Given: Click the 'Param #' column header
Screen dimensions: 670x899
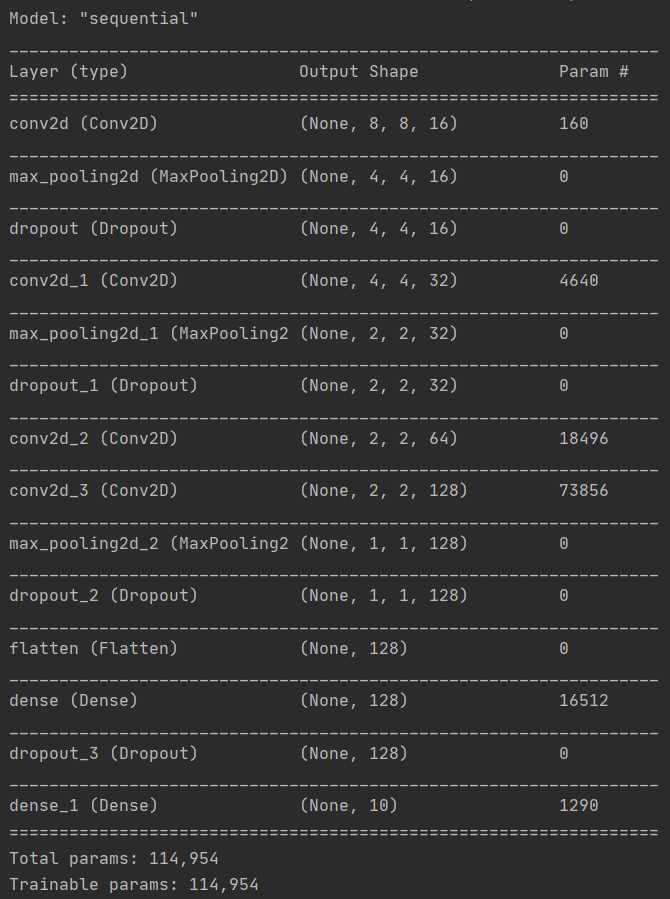Looking at the screenshot, I should pyautogui.click(x=594, y=72).
